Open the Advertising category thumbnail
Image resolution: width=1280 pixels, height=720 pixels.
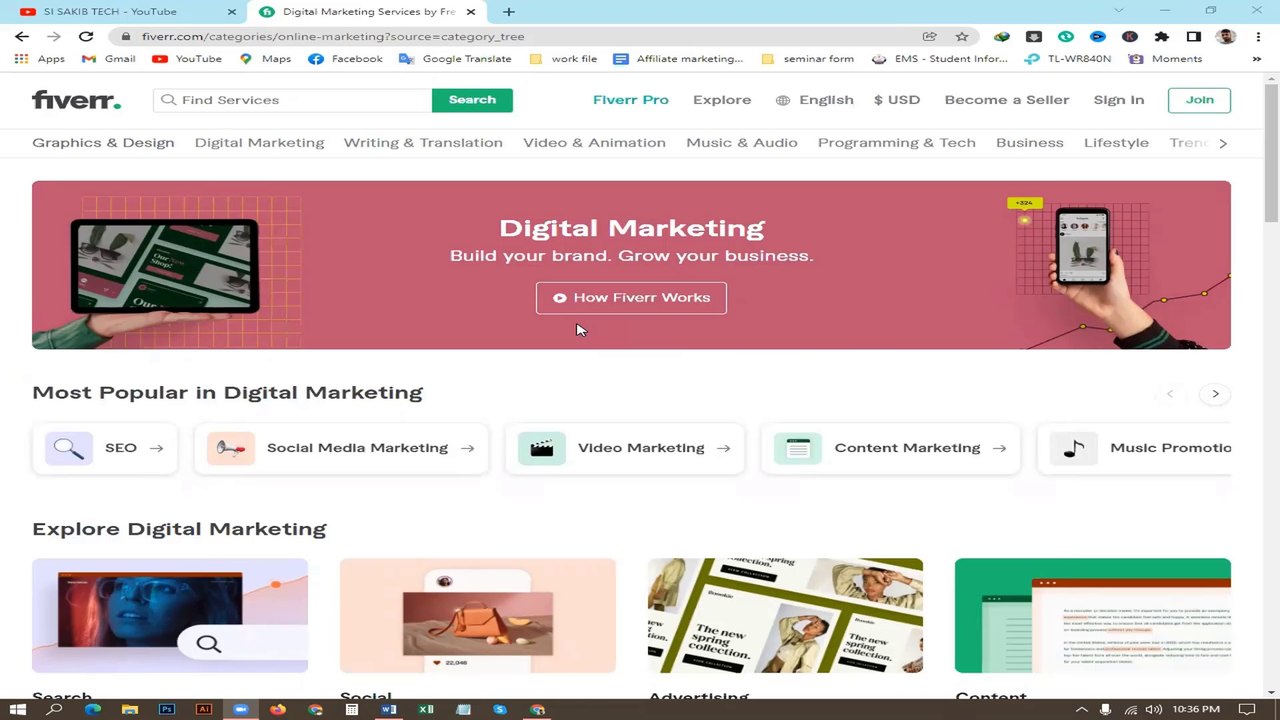(x=785, y=616)
